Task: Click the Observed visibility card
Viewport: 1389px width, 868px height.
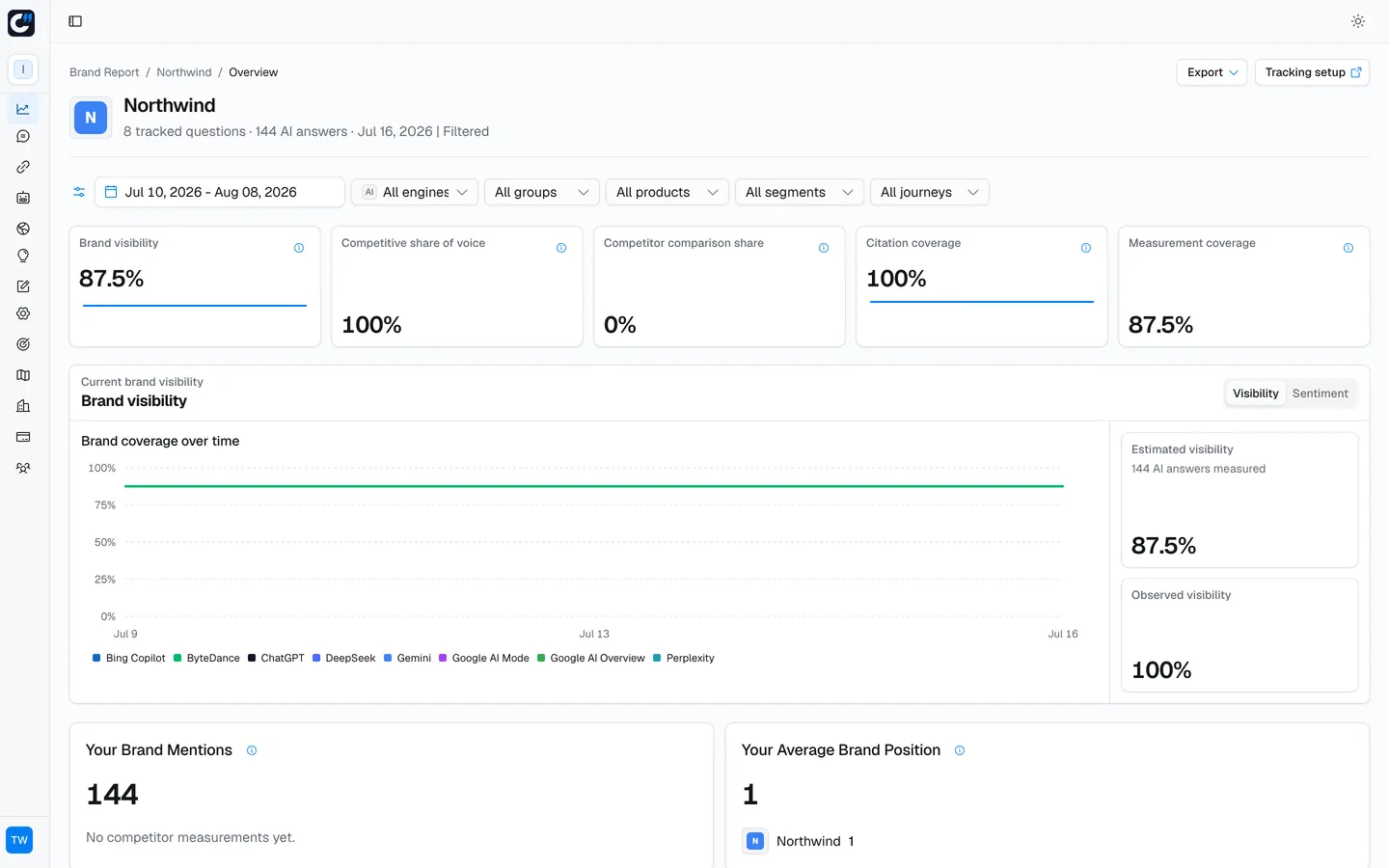Action: tap(1239, 635)
